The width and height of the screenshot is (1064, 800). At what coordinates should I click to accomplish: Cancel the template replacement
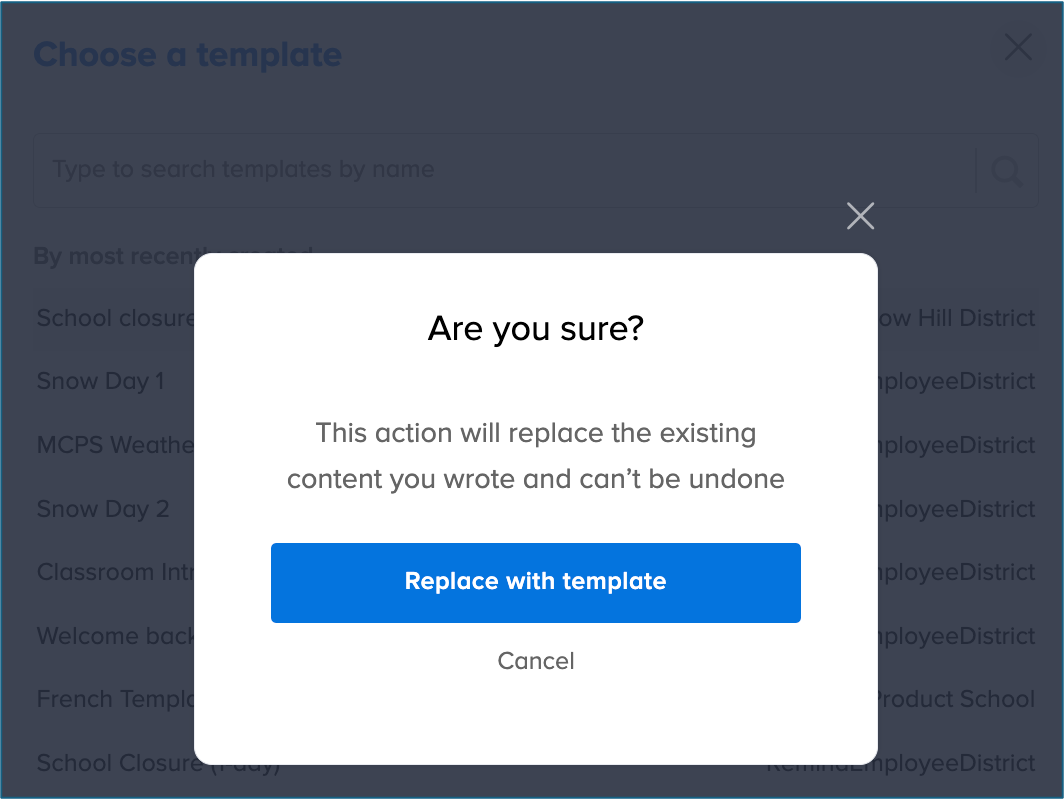(536, 661)
